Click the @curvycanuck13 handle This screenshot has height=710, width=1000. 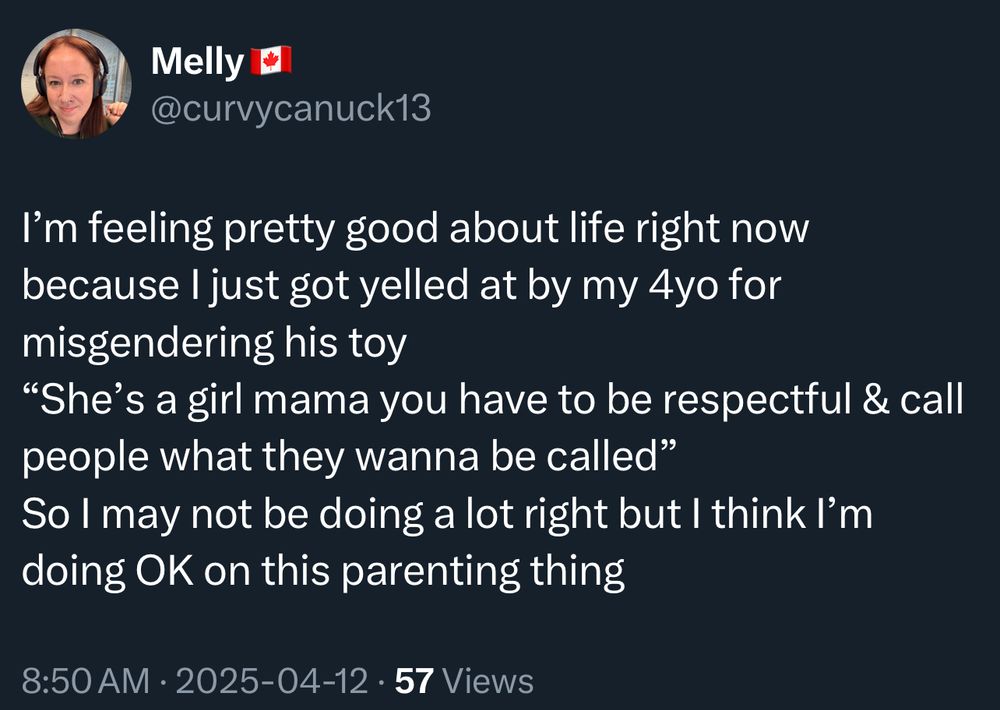point(290,107)
